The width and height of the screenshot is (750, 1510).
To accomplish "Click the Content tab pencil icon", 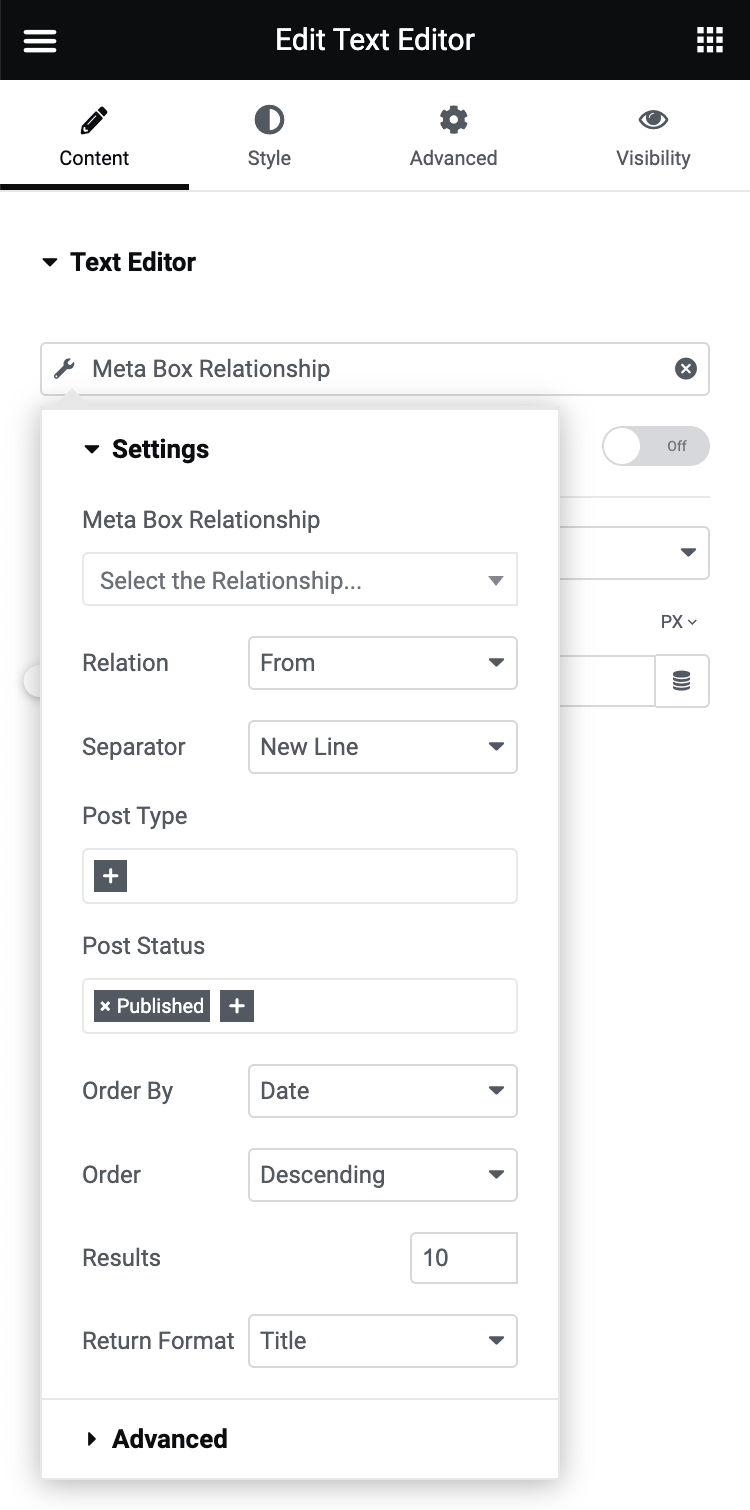I will pyautogui.click(x=93, y=119).
